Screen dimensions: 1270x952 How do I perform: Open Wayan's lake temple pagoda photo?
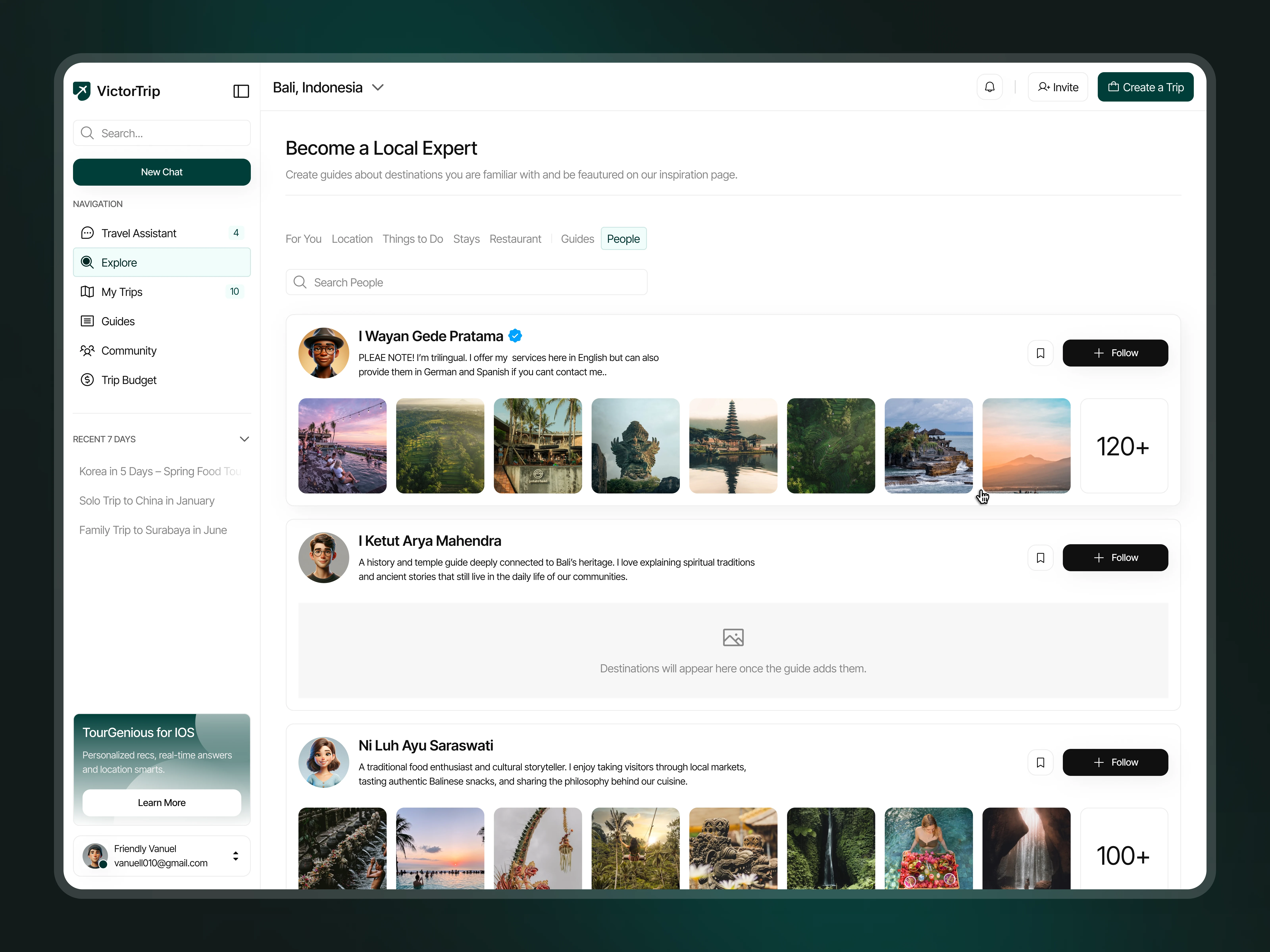pyautogui.click(x=733, y=446)
